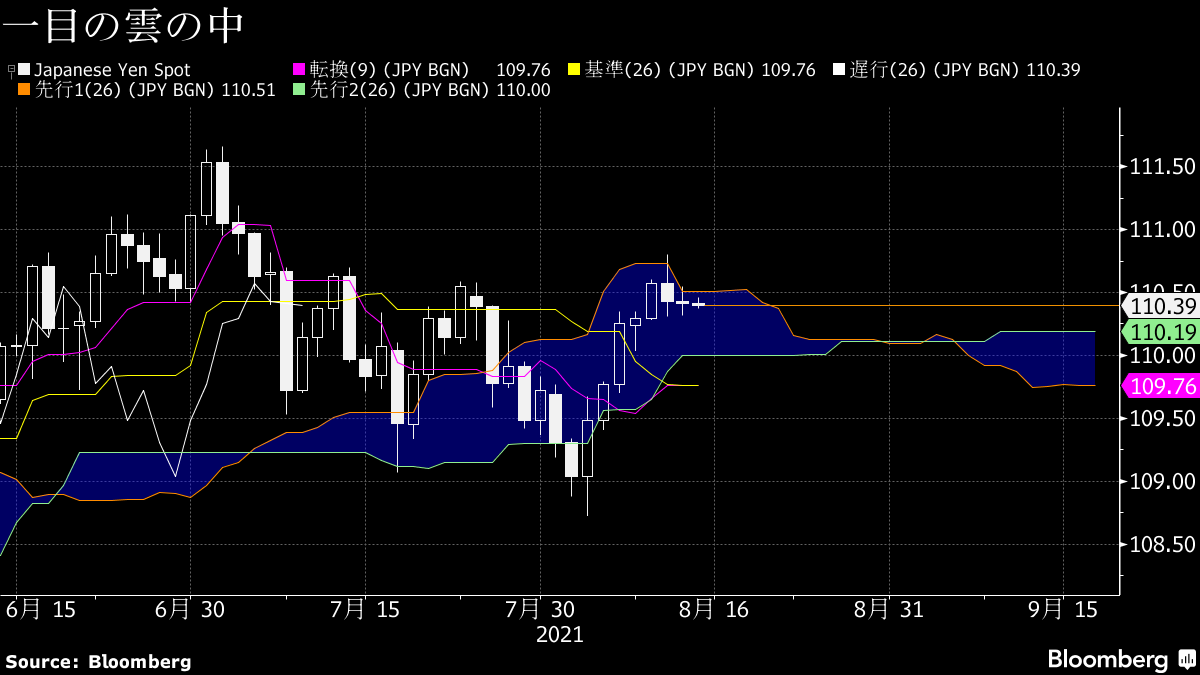Screen dimensions: 1200x675
Task: Click the 6月 15 date label
Action: pyautogui.click(x=41, y=609)
